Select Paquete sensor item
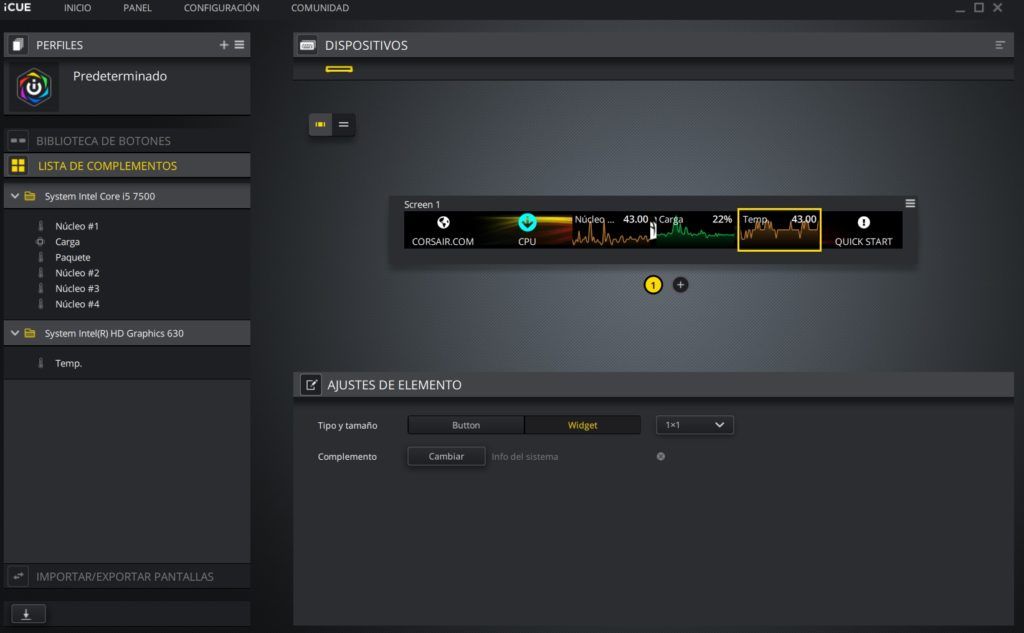The height and width of the screenshot is (633, 1024). coord(72,257)
